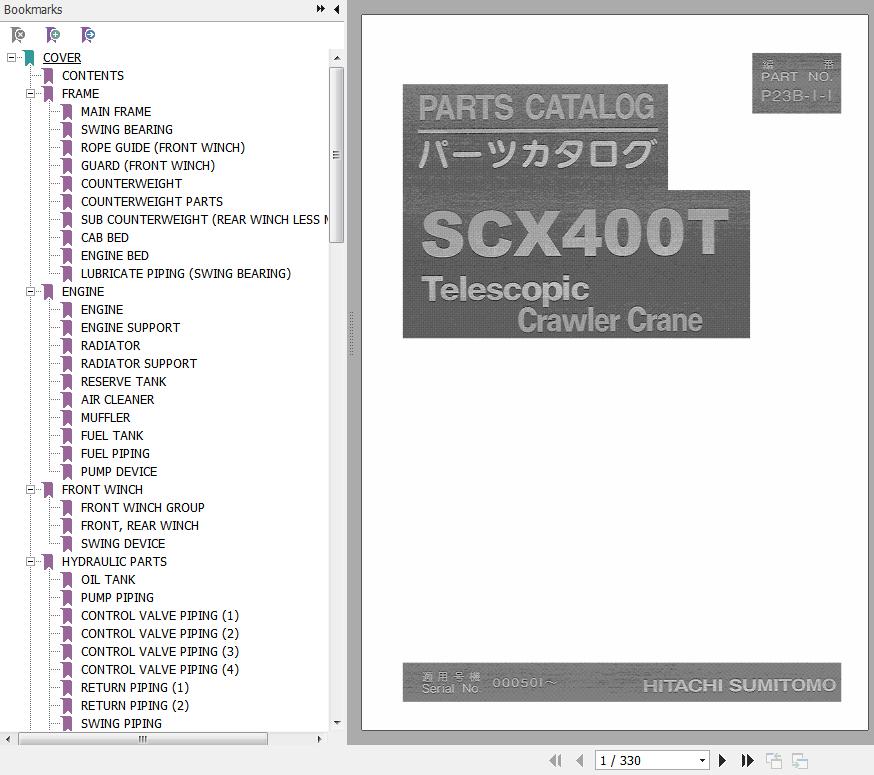Open the CONTENTS bookmark

92,76
